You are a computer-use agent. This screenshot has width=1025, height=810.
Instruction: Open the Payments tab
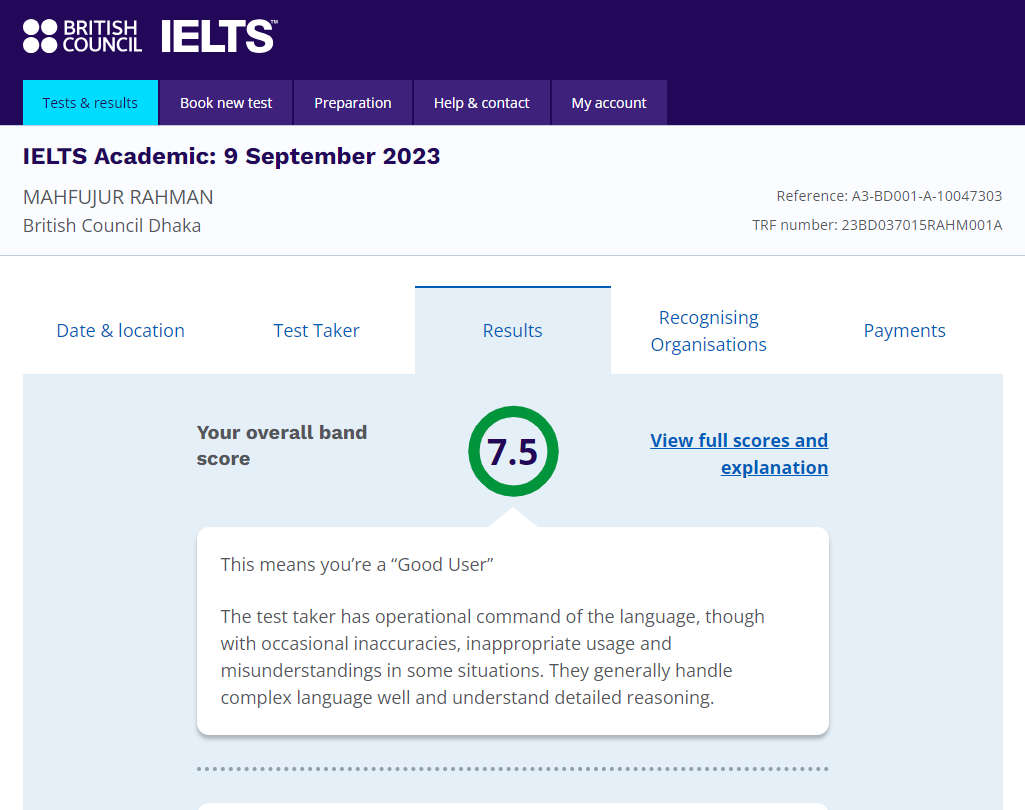[905, 331]
